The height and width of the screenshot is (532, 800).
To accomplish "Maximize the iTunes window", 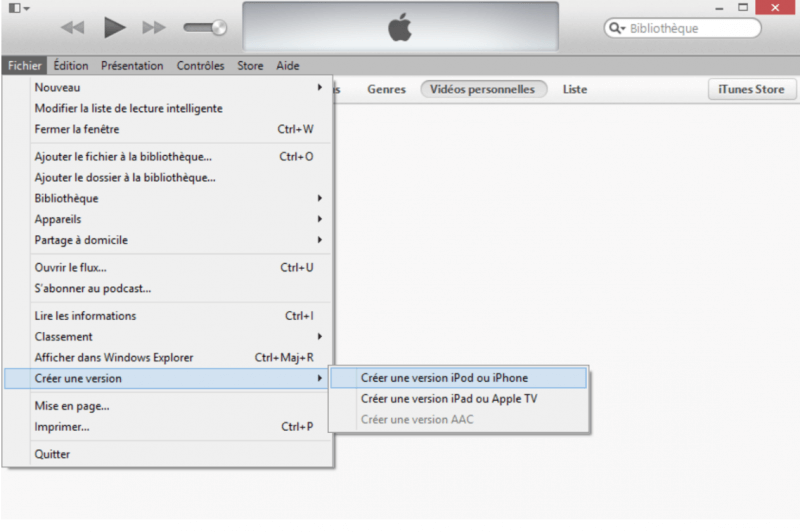I will [743, 8].
